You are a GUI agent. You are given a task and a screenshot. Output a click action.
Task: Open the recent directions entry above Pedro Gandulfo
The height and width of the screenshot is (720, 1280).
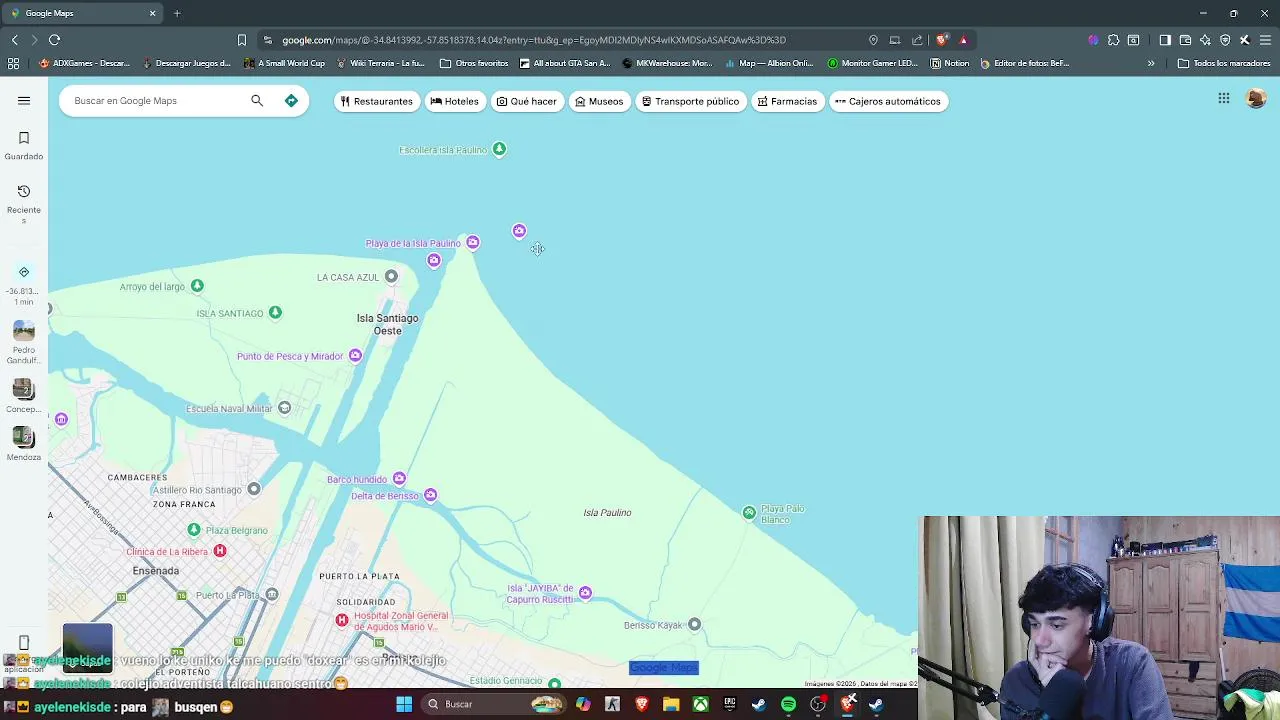pyautogui.click(x=24, y=285)
